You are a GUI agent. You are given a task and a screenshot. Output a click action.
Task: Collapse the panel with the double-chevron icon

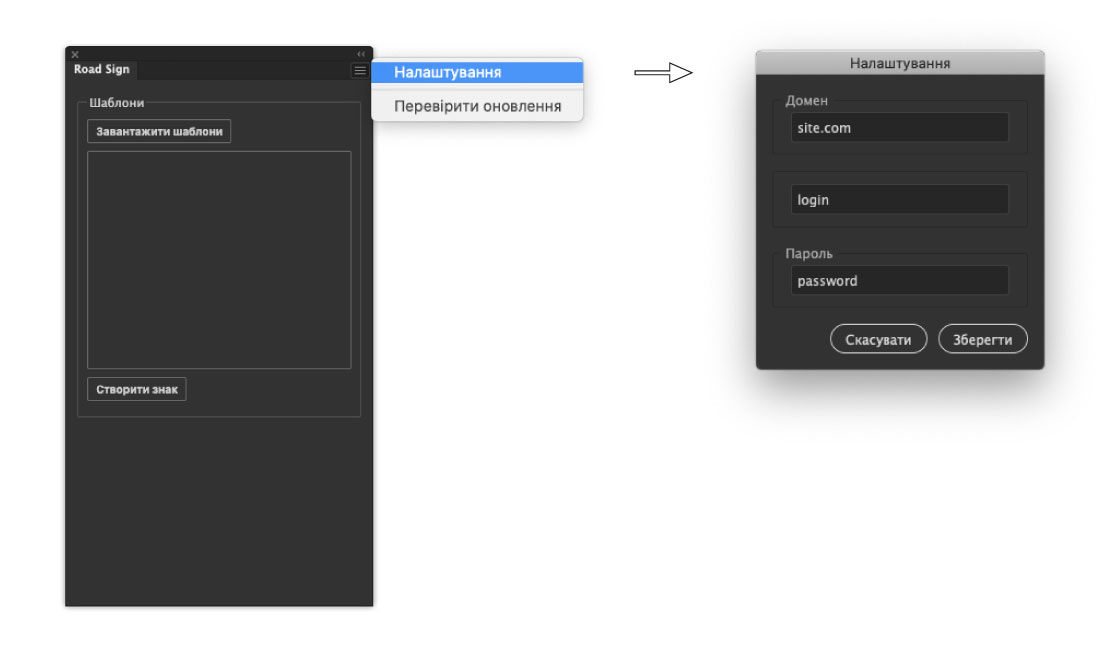point(361,54)
